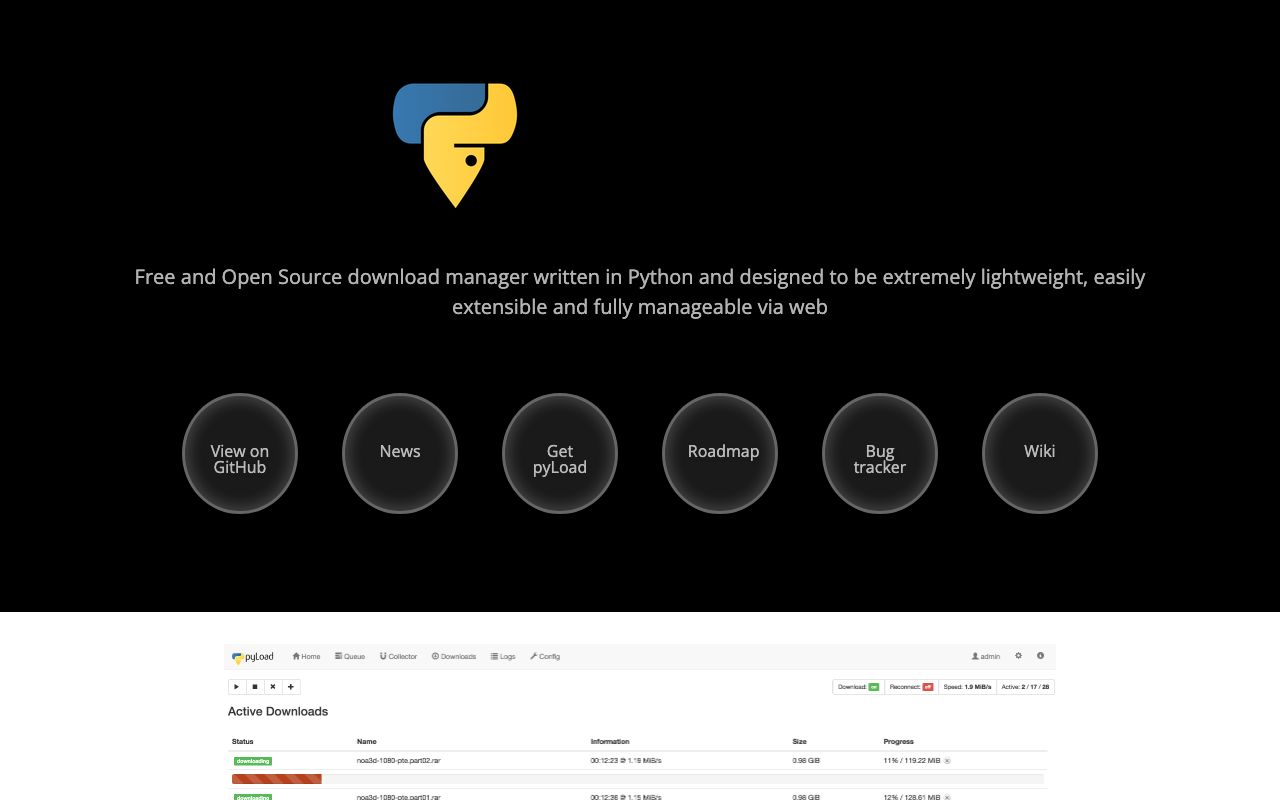Viewport: 1280px width, 800px height.
Task: Select Home in the screenshot navbar
Action: click(306, 657)
